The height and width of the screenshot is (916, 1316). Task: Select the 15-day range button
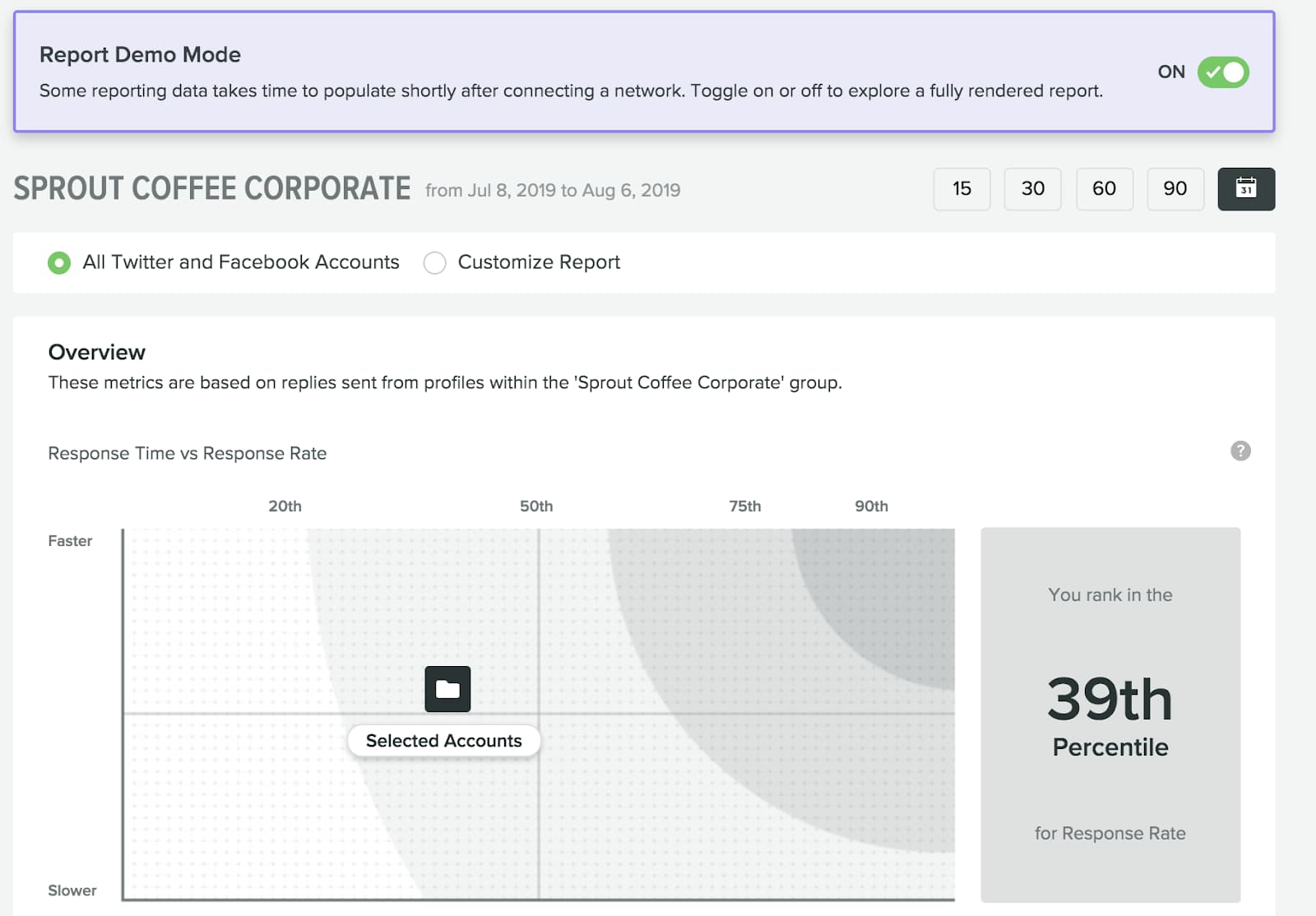pyautogui.click(x=962, y=189)
